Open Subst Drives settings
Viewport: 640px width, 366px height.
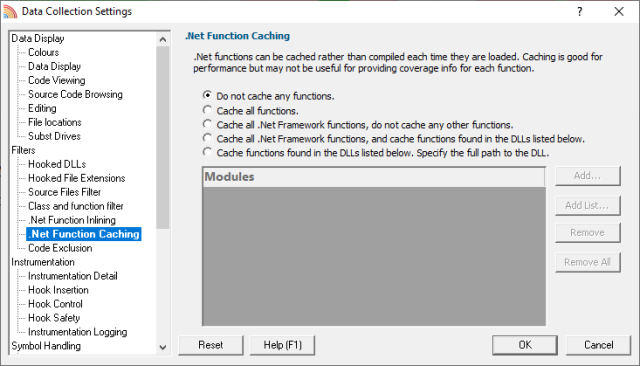tap(54, 136)
